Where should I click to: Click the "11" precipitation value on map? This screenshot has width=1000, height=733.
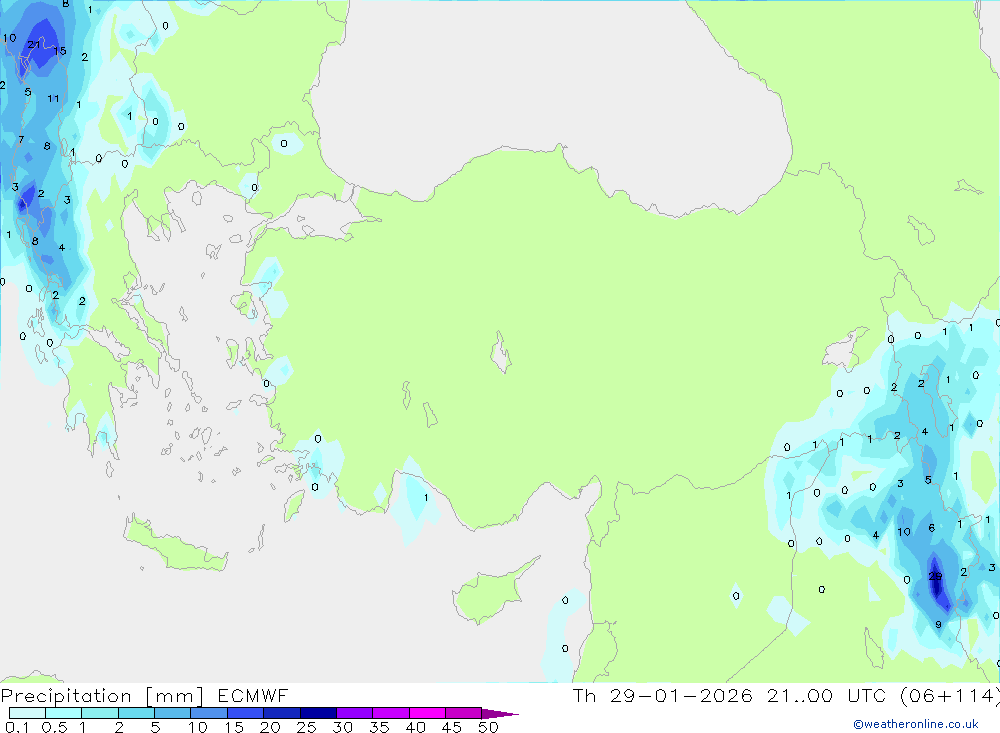[x=53, y=98]
